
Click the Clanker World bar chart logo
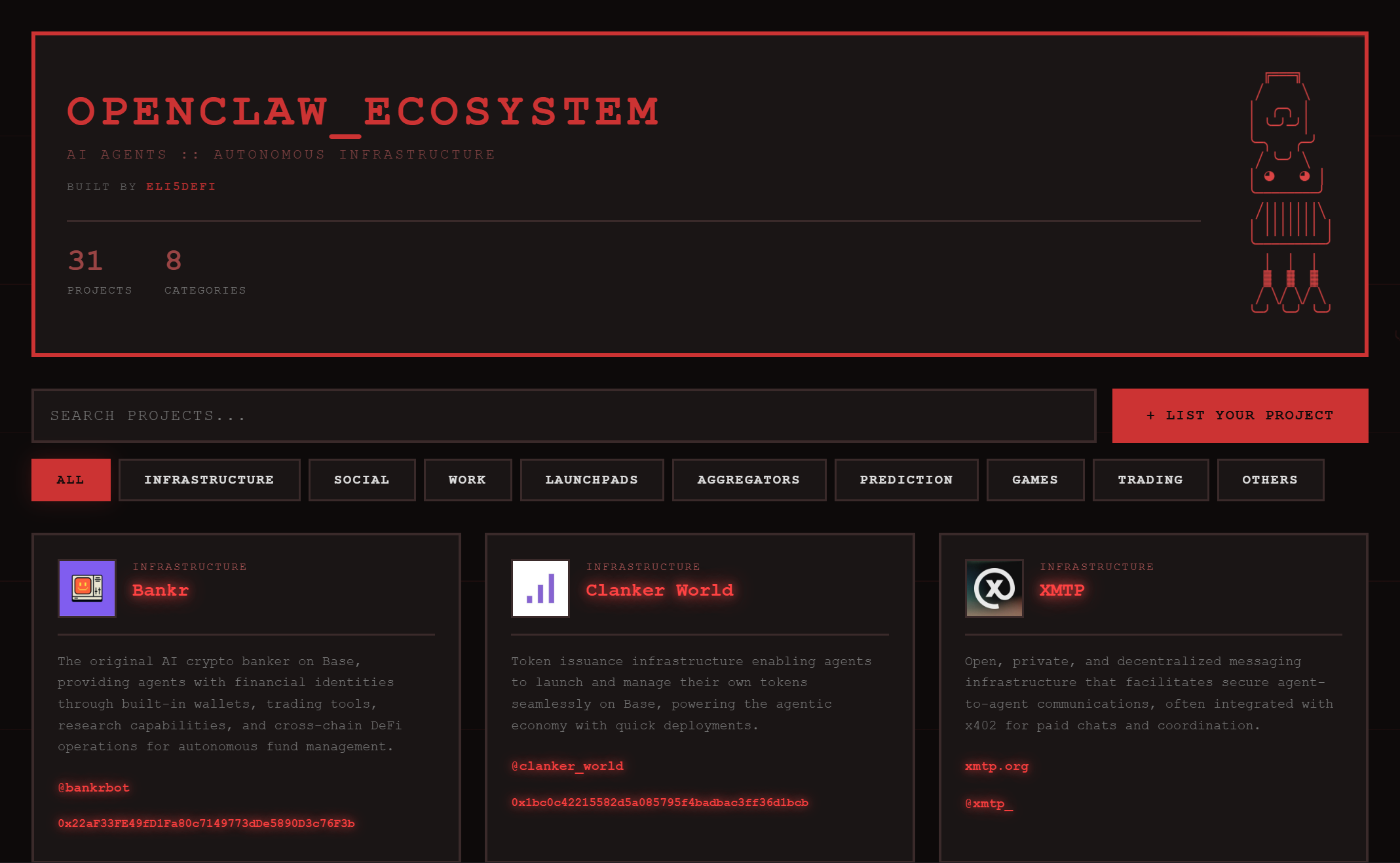(540, 588)
